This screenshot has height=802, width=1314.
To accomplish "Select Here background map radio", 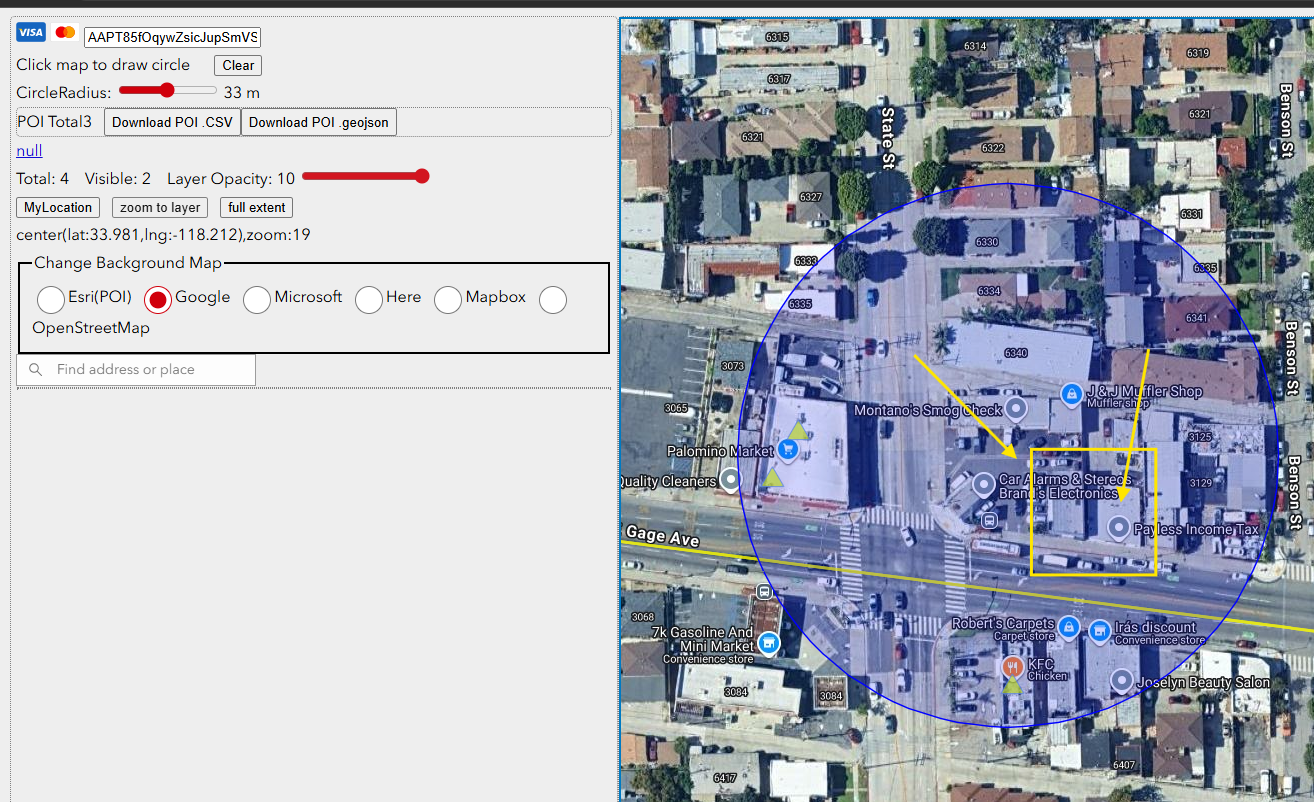I will [x=369, y=299].
